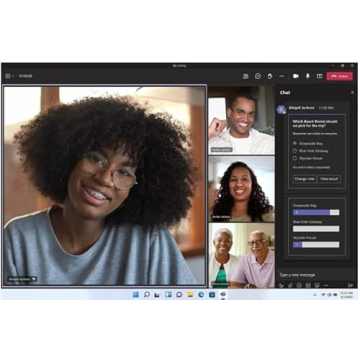360x360 pixels.
Task: Raise hand using the hand icon
Action: click(270, 76)
